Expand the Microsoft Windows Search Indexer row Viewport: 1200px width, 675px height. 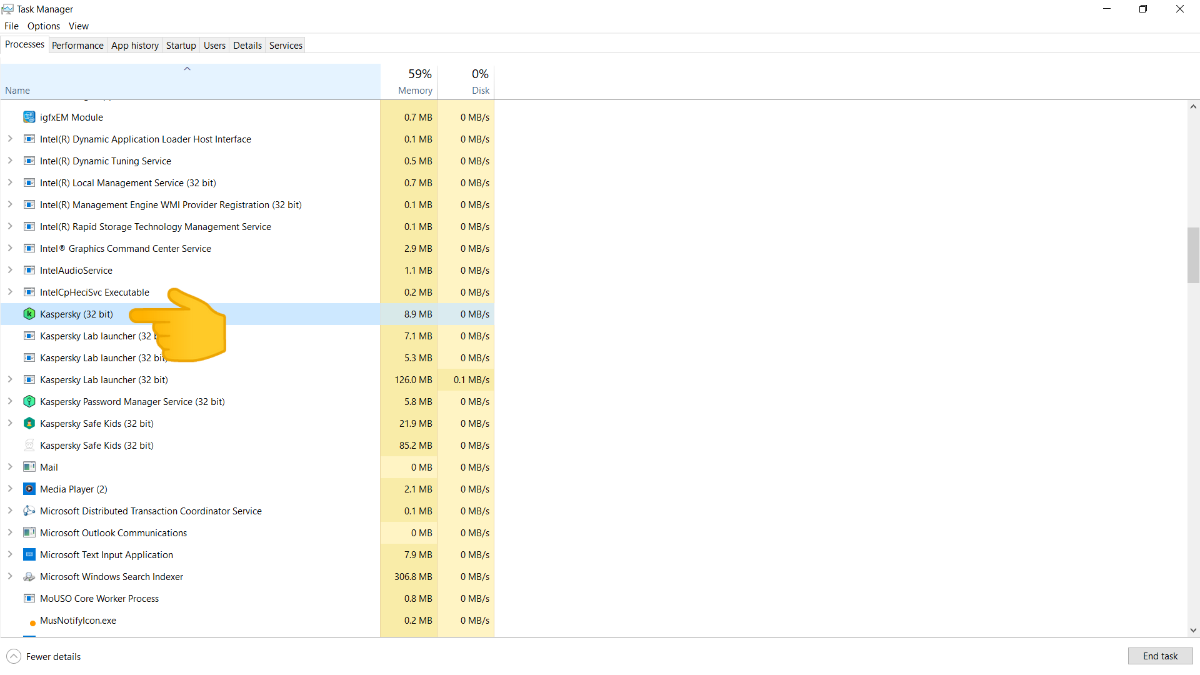click(10, 577)
